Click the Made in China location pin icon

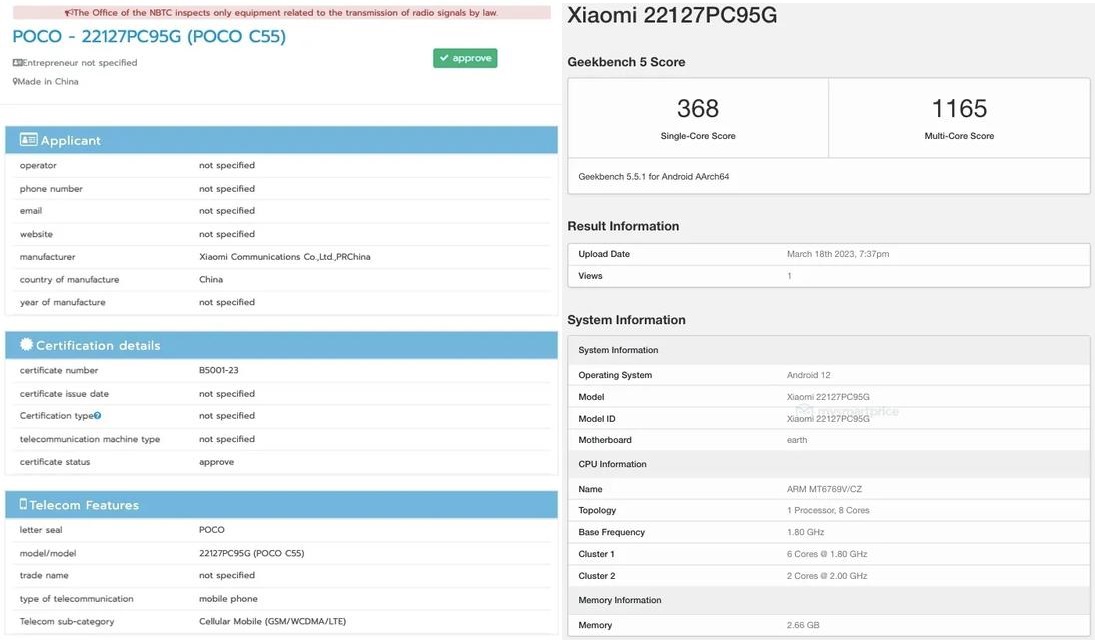pos(15,81)
